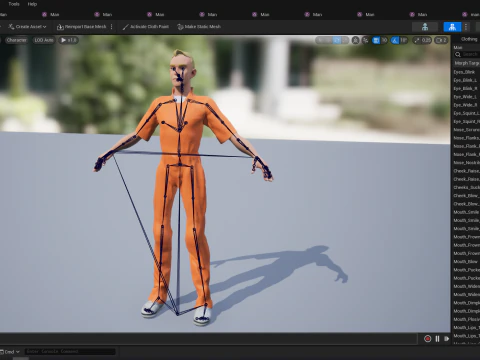Choose the Scale tool in viewport toolbar
480x360 pixels.
pos(345,40)
